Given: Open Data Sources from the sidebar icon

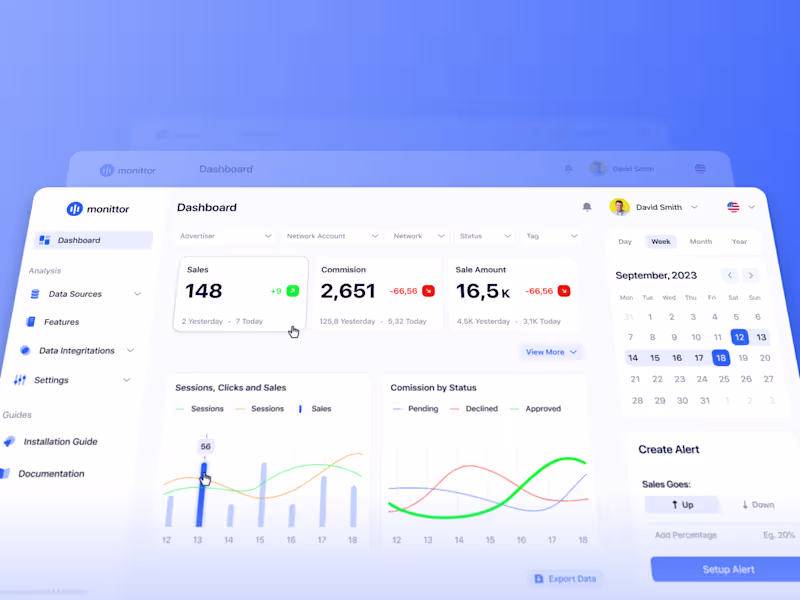Looking at the screenshot, I should 37,294.
